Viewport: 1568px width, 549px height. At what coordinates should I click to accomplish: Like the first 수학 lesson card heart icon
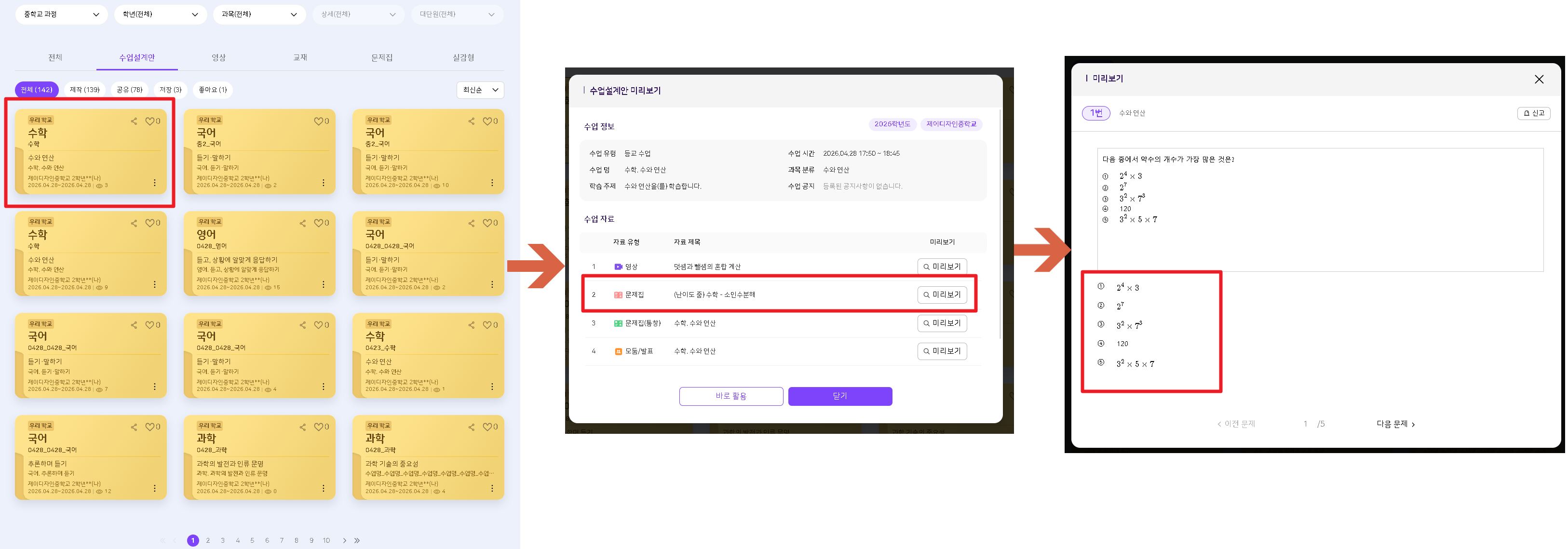click(149, 121)
